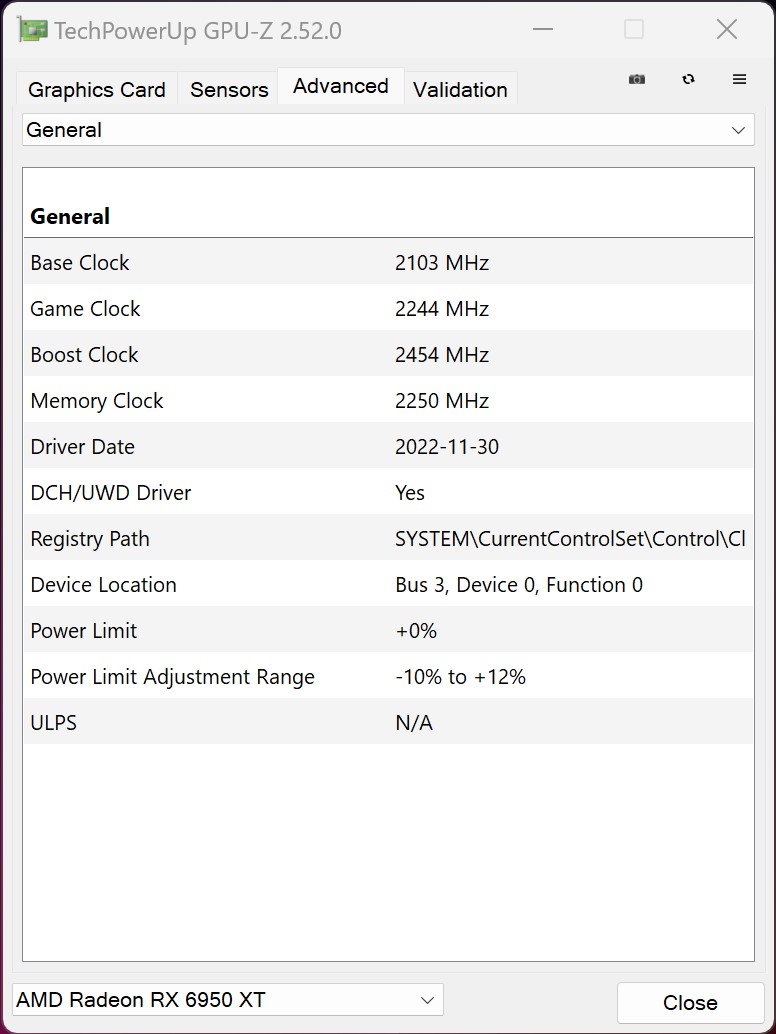Viewport: 776px width, 1034px height.
Task: Select the Advanced tab
Action: (340, 87)
